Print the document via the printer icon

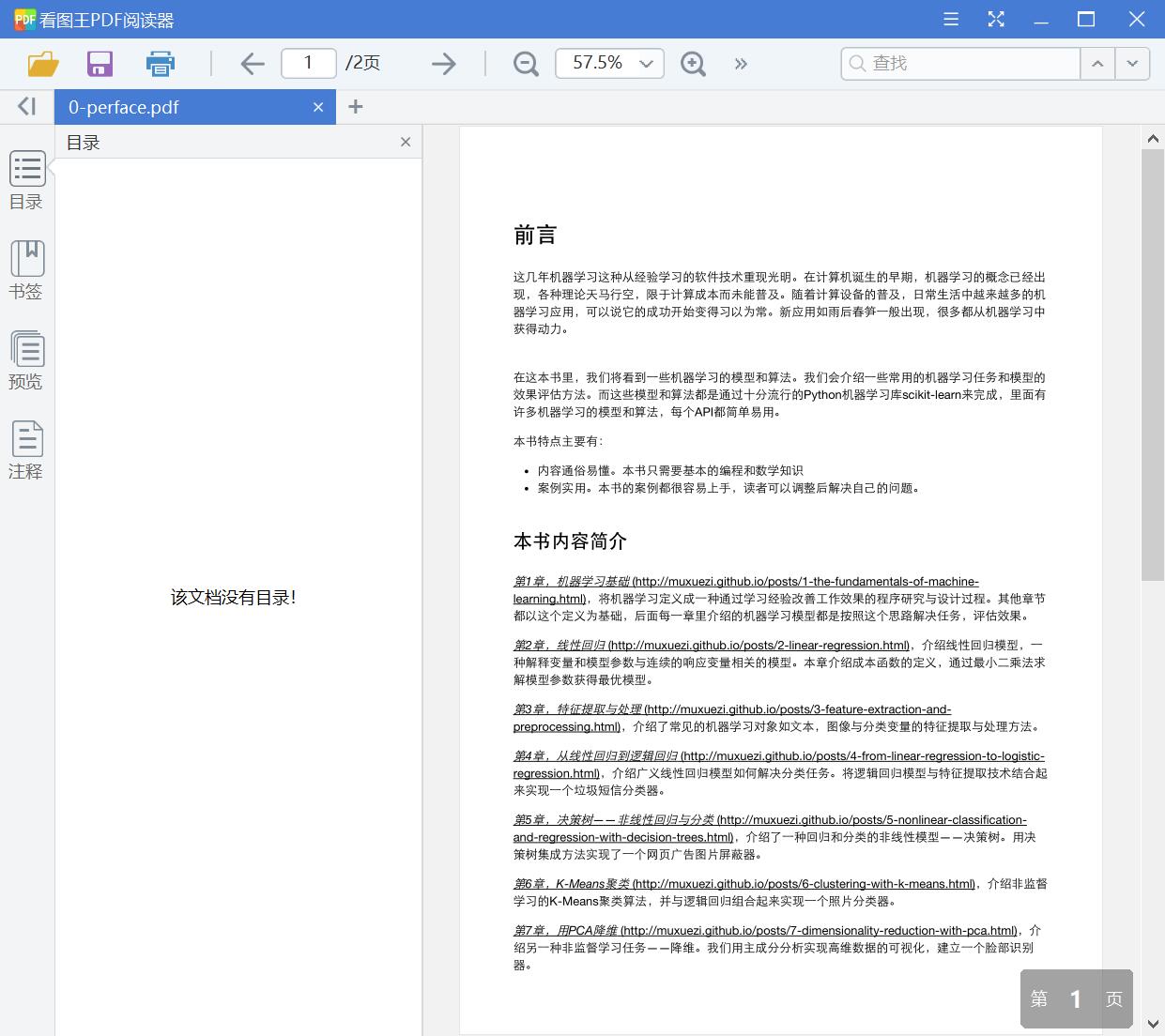[160, 63]
